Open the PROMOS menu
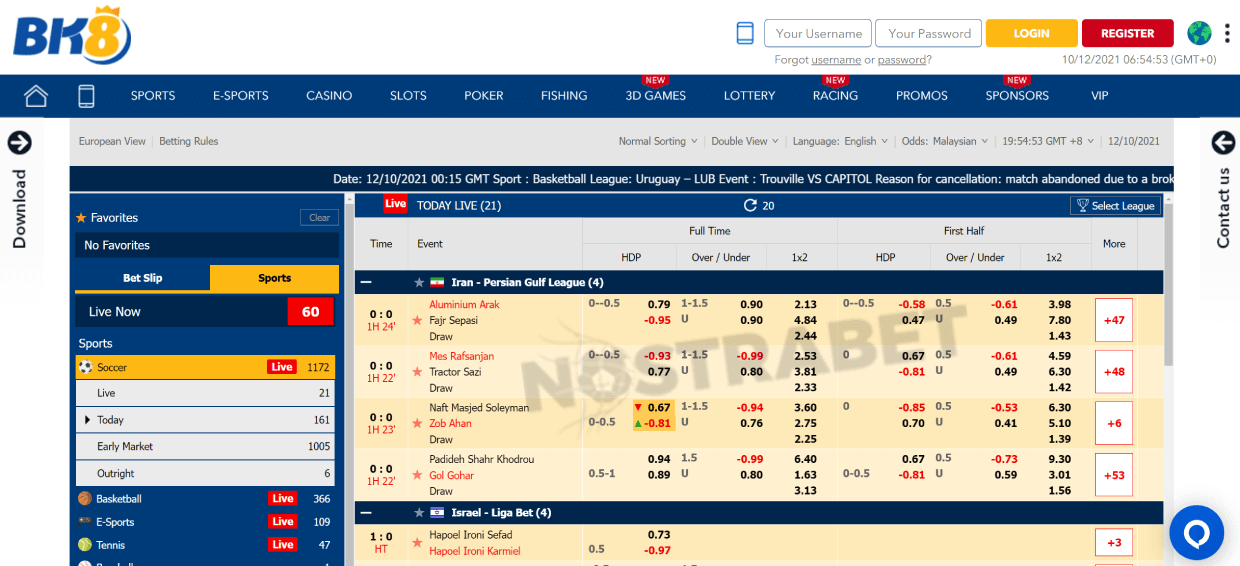This screenshot has height=566, width=1240. tap(922, 96)
